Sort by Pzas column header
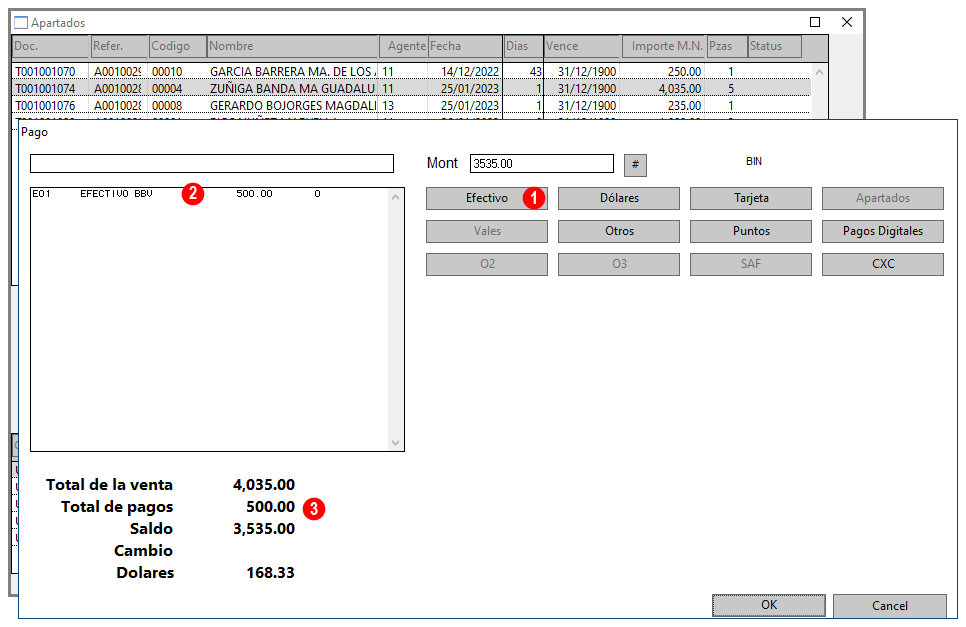Image resolution: width=966 pixels, height=627 pixels. [727, 46]
